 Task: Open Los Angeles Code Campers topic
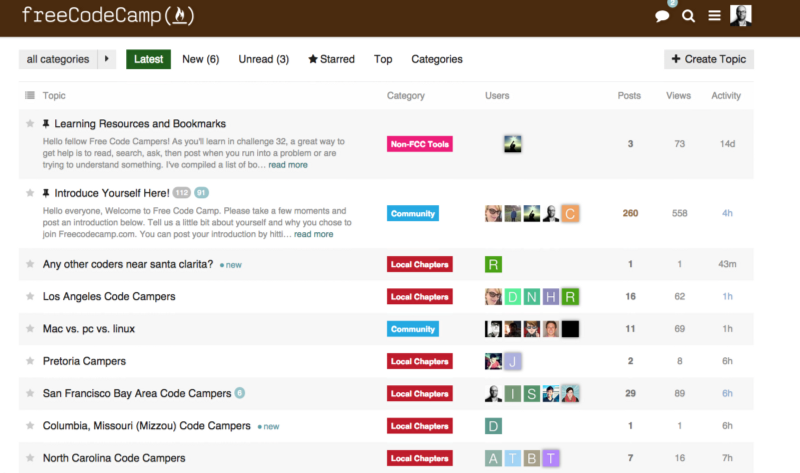(x=109, y=296)
